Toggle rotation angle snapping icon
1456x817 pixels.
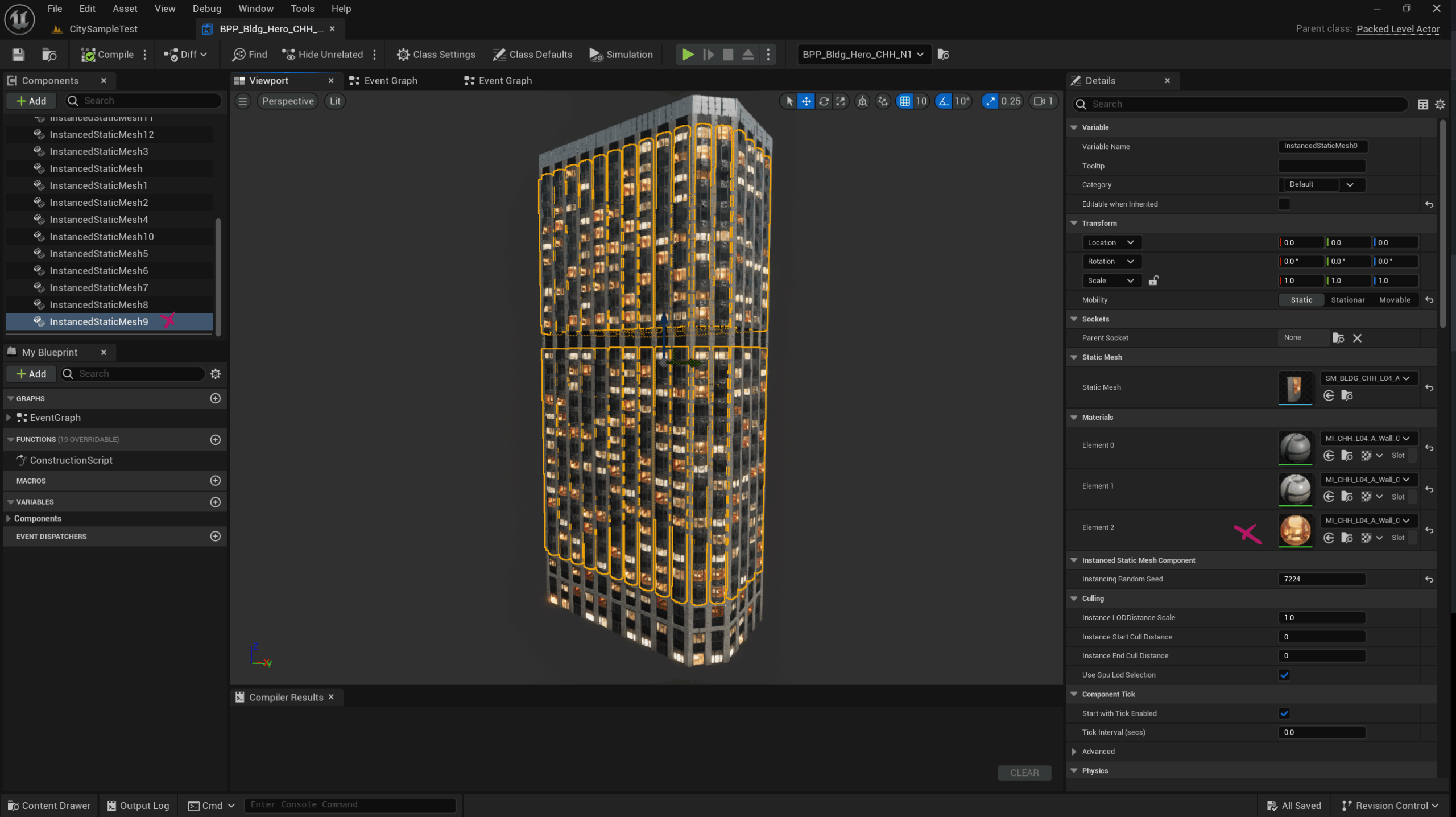click(x=944, y=101)
